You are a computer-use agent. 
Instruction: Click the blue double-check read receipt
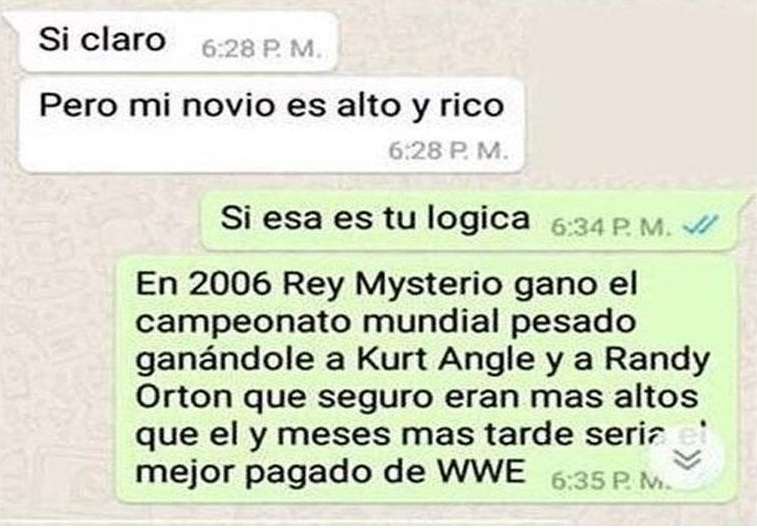coord(702,224)
